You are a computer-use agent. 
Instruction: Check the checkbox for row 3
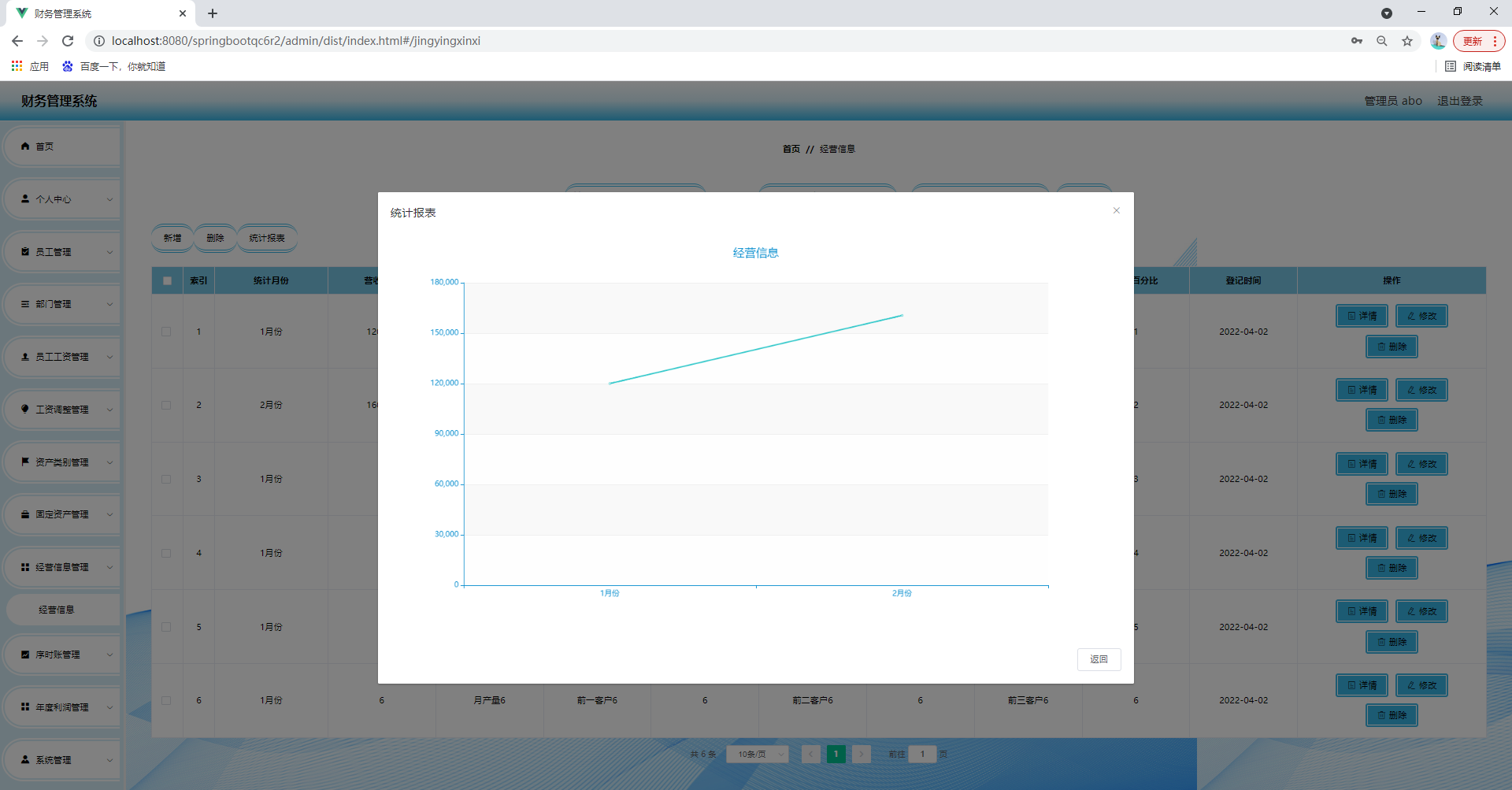coord(166,479)
